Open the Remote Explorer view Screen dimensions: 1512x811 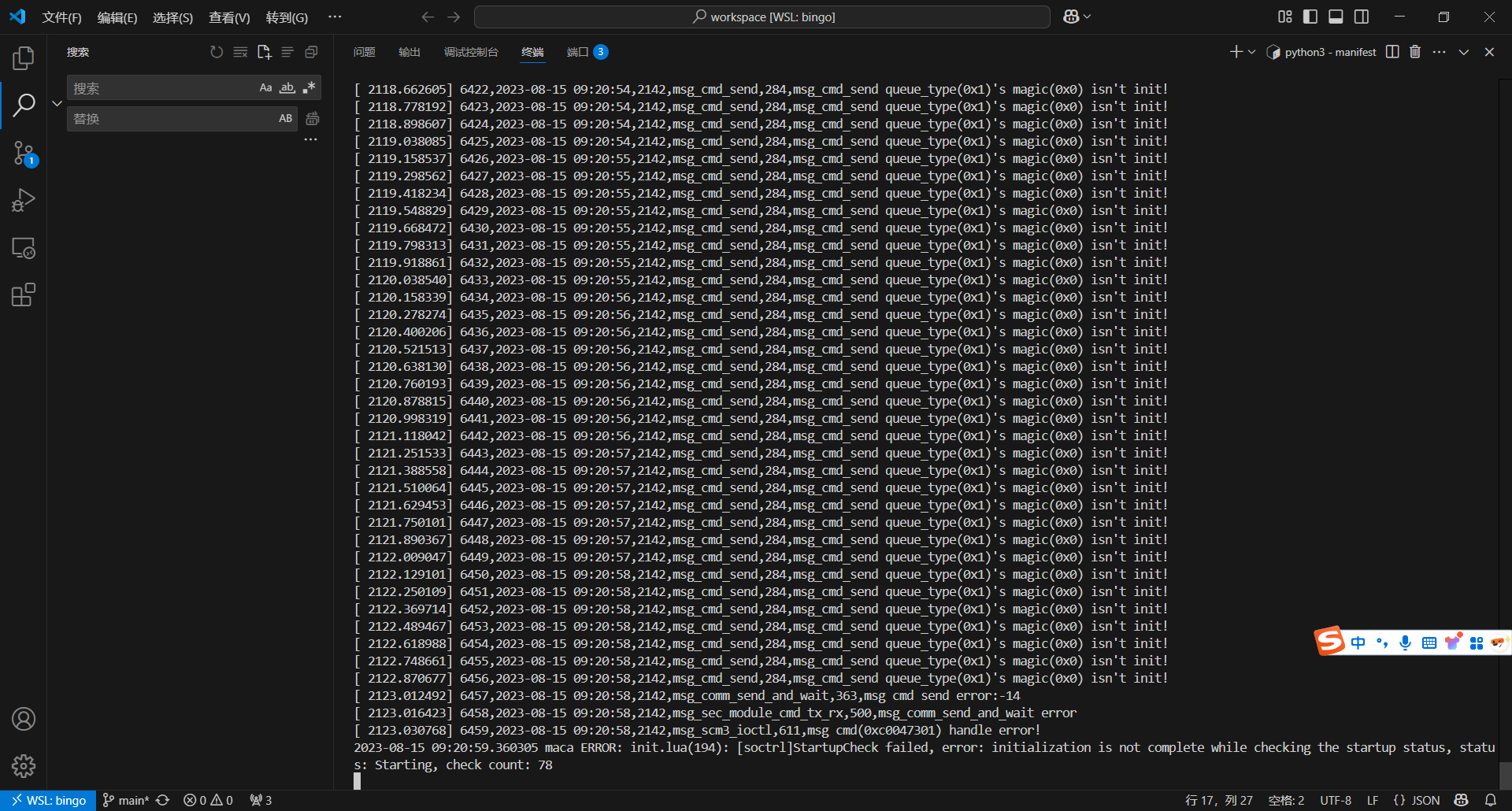(x=24, y=248)
